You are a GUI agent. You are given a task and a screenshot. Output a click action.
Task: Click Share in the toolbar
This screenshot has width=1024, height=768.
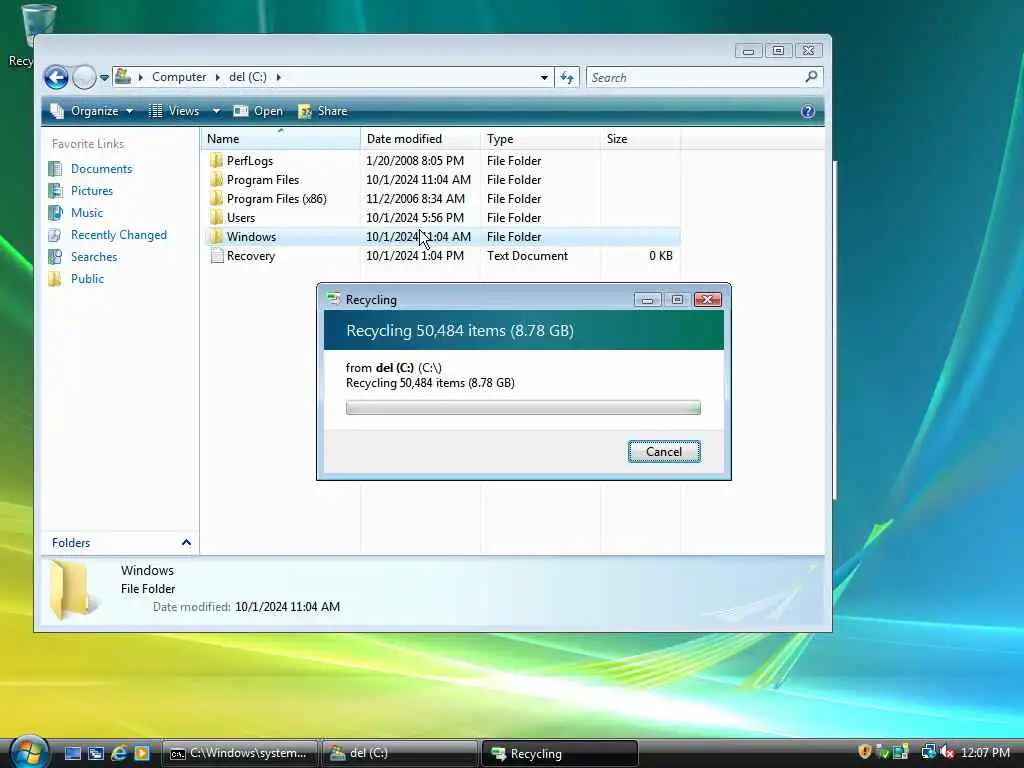click(323, 111)
